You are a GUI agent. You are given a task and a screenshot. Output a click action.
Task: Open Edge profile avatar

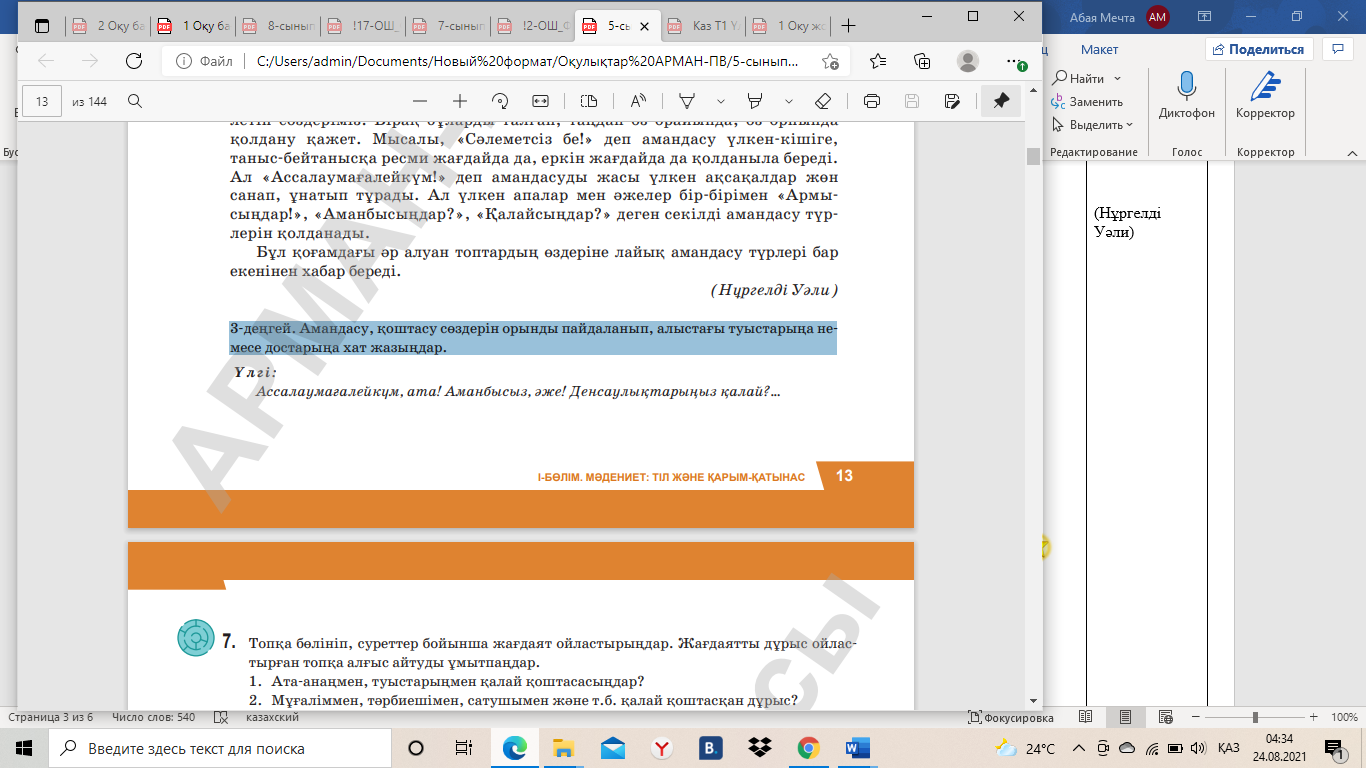point(967,61)
